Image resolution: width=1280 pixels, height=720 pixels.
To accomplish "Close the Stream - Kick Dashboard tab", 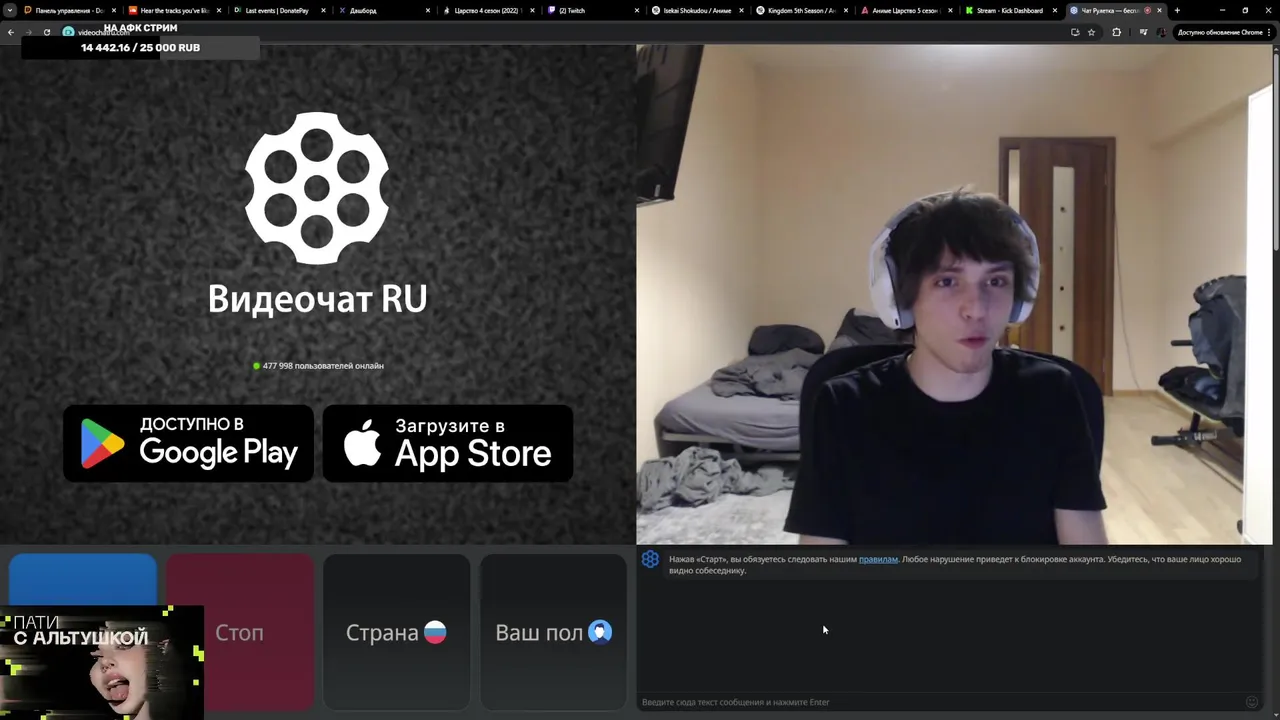I will 1055,10.
